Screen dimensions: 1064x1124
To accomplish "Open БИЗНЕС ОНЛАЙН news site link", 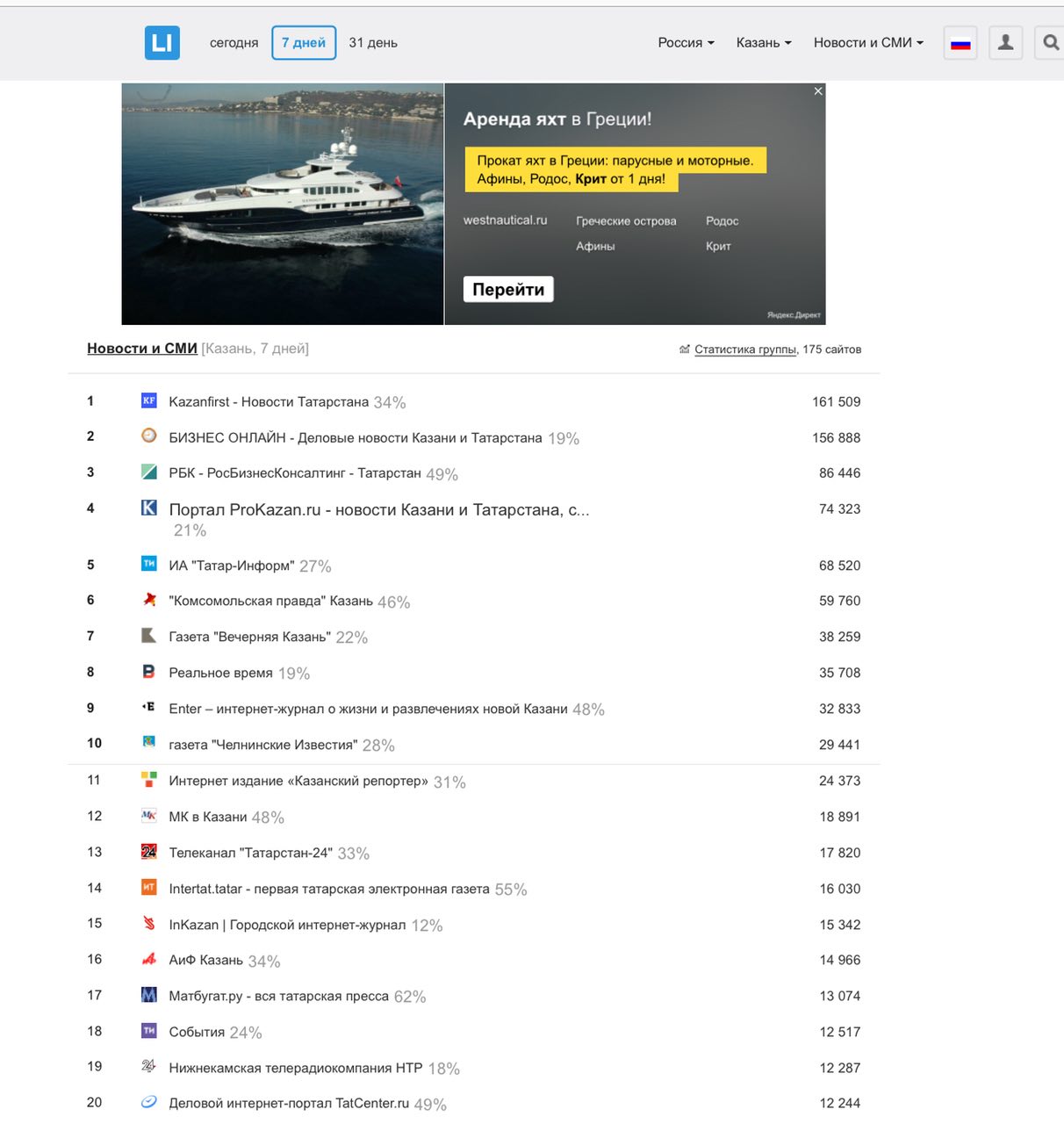I will coord(356,437).
